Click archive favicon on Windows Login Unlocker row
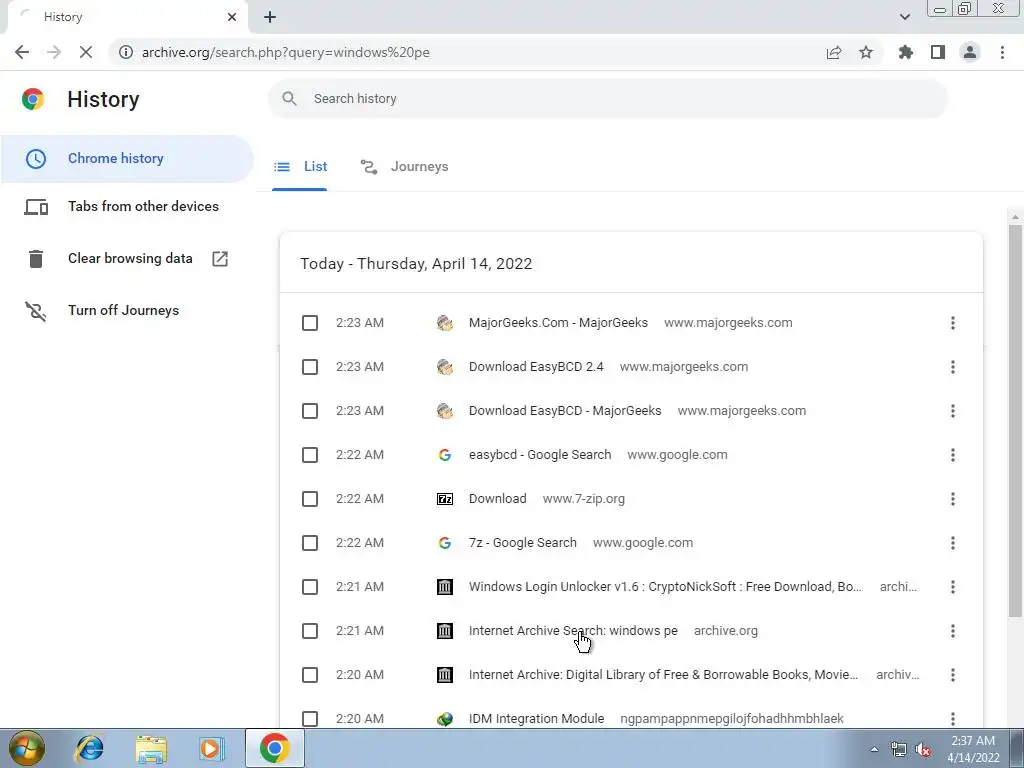 coord(445,586)
